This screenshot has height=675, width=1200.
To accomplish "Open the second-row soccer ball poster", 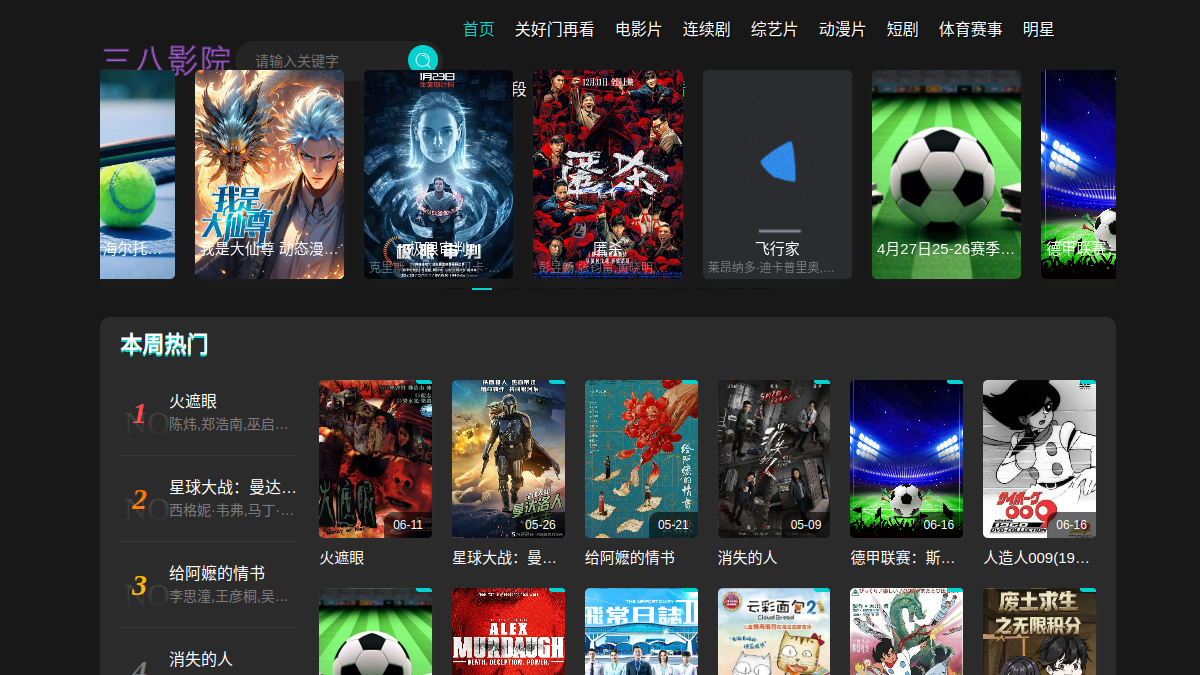I will tap(375, 632).
